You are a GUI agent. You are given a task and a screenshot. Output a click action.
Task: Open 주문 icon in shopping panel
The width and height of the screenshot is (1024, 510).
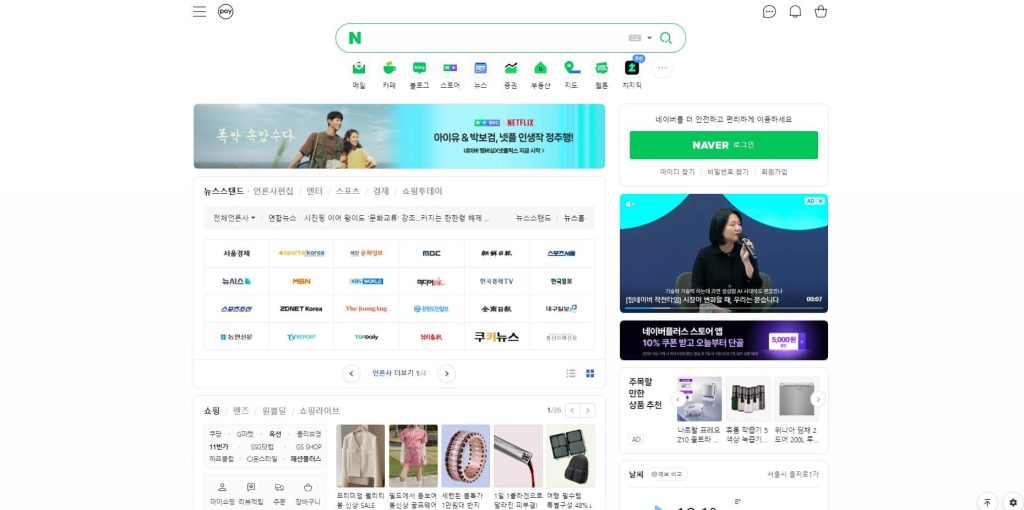[x=280, y=487]
